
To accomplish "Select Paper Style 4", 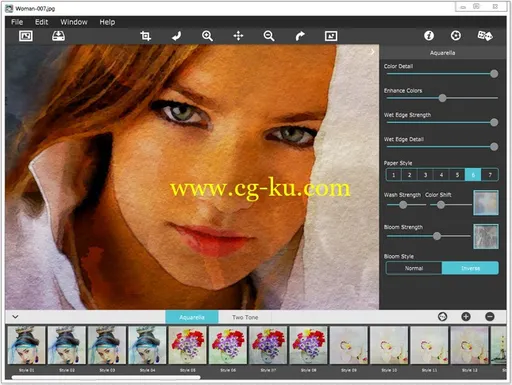I will tap(441, 175).
